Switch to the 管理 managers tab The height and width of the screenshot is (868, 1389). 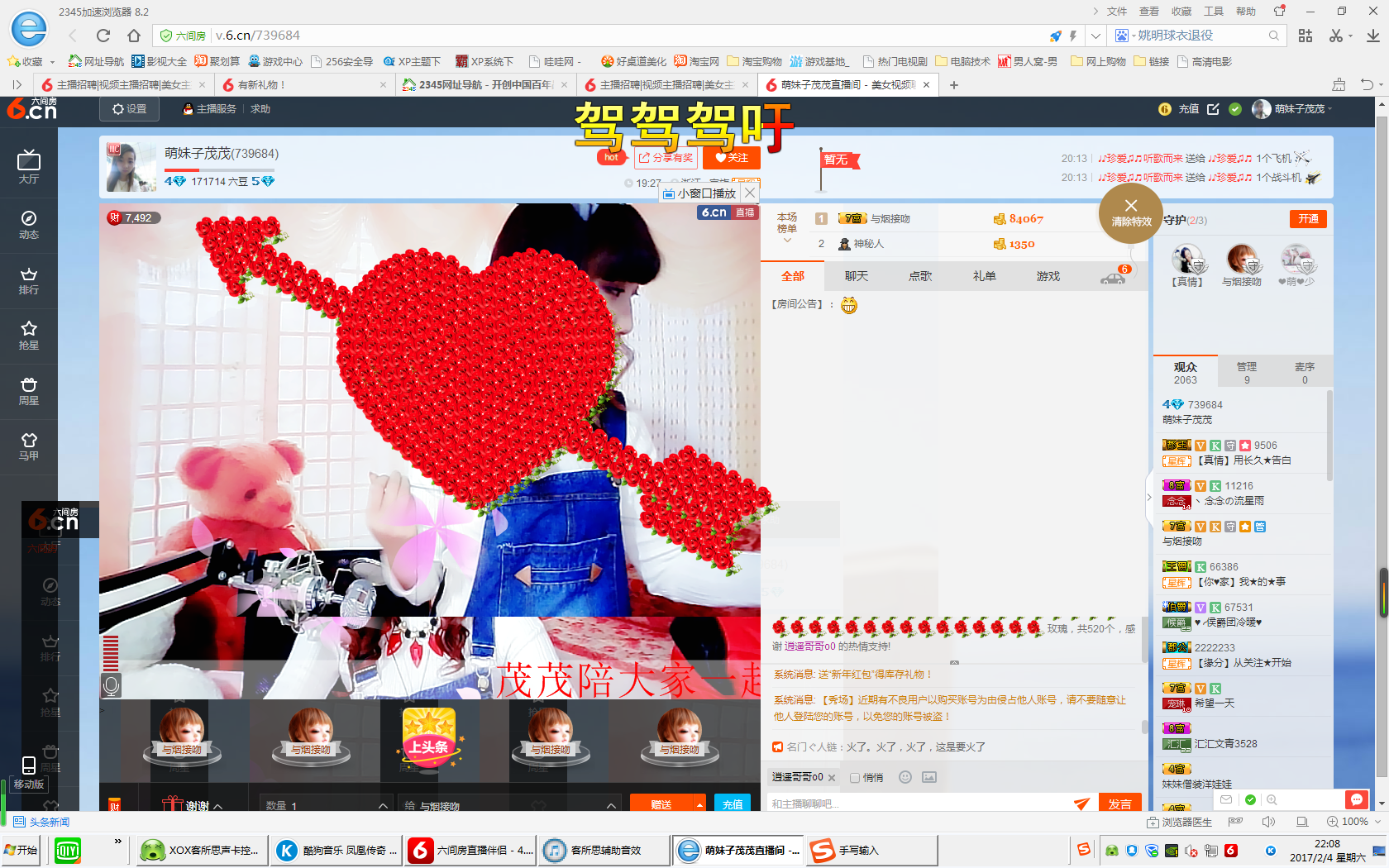pos(1247,372)
